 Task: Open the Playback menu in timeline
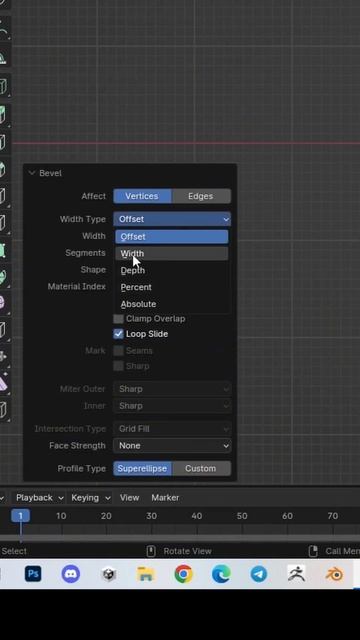39,498
